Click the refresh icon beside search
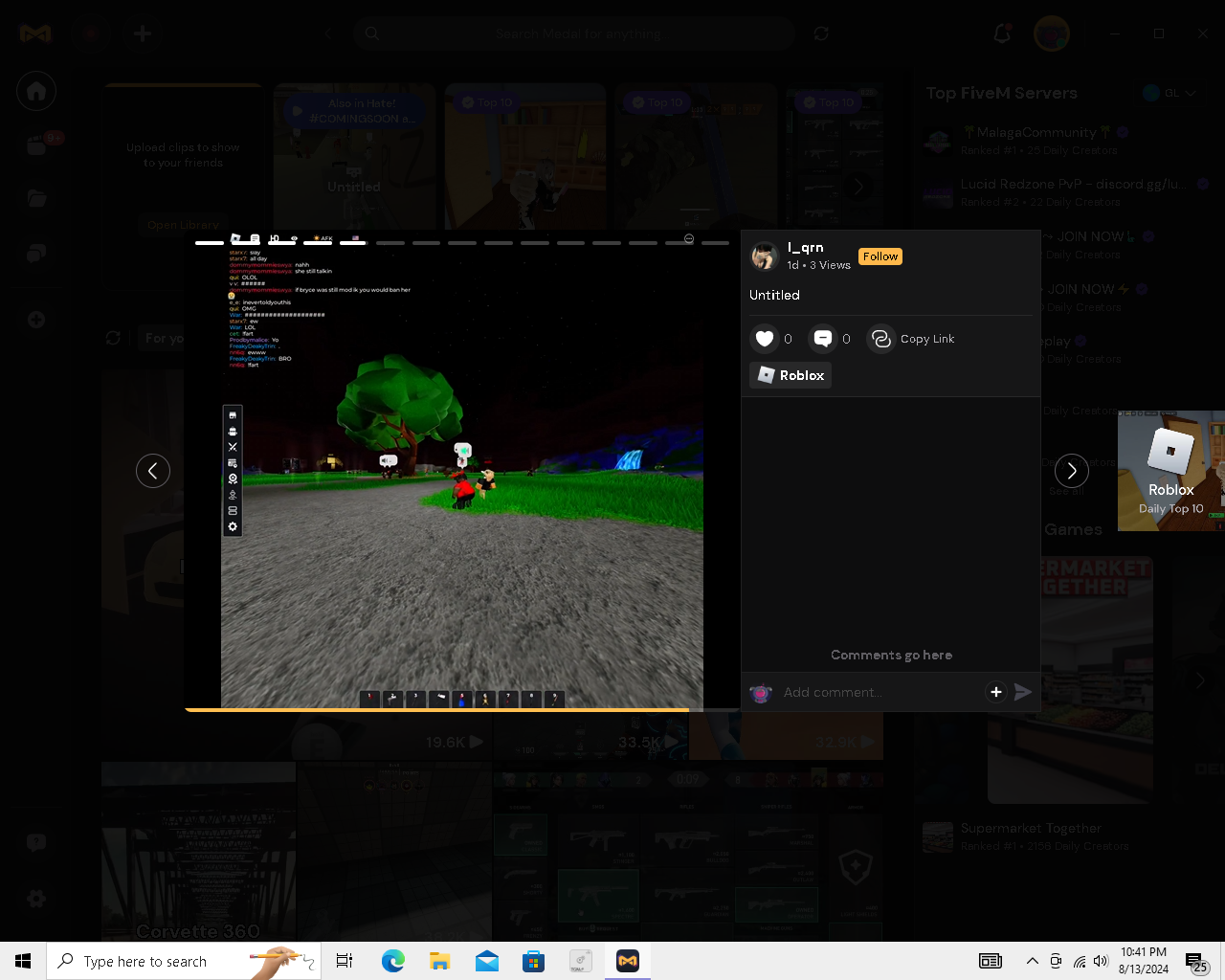This screenshot has height=980, width=1225. (821, 33)
